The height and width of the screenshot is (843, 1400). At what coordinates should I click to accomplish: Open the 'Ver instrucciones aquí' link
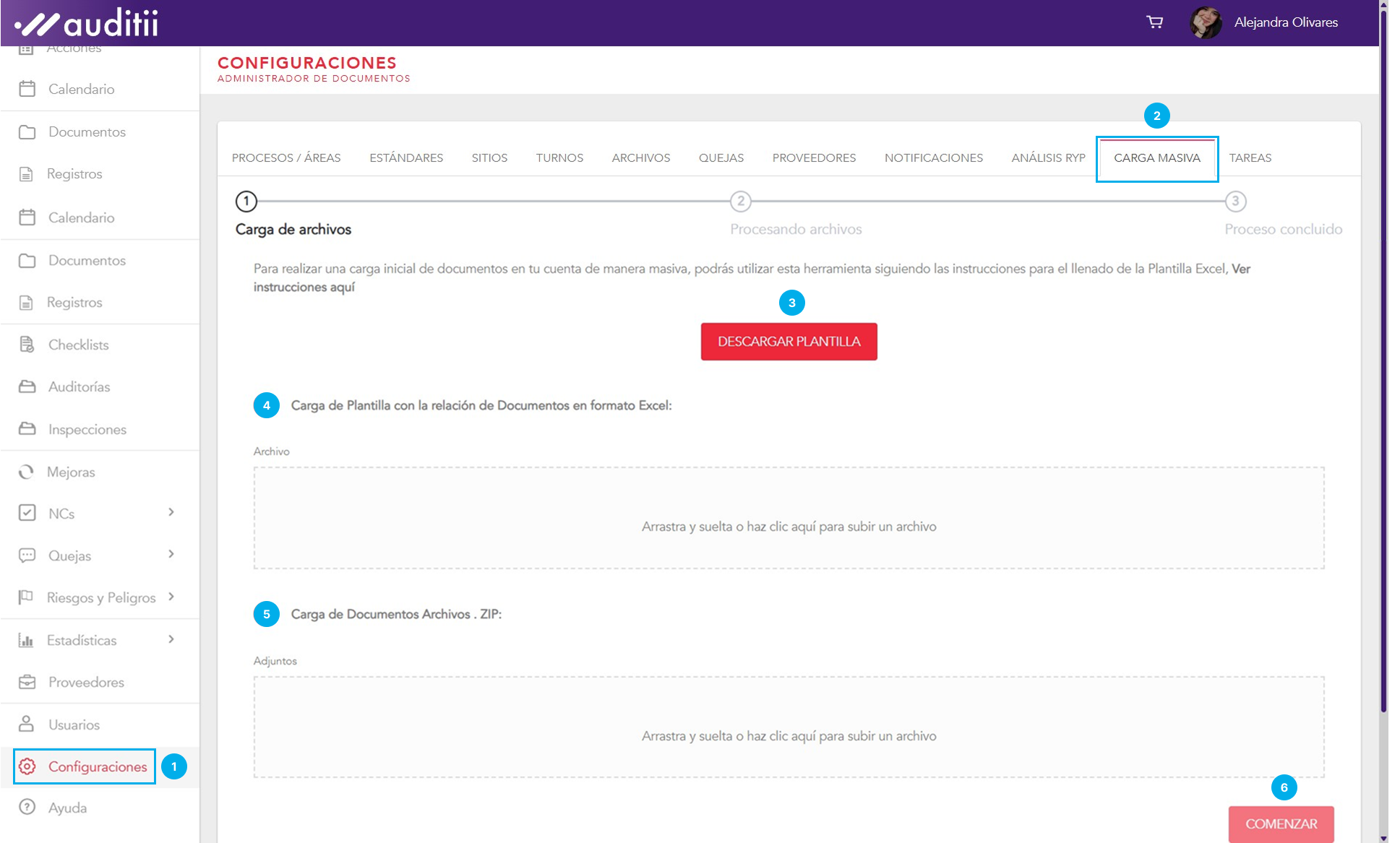304,288
